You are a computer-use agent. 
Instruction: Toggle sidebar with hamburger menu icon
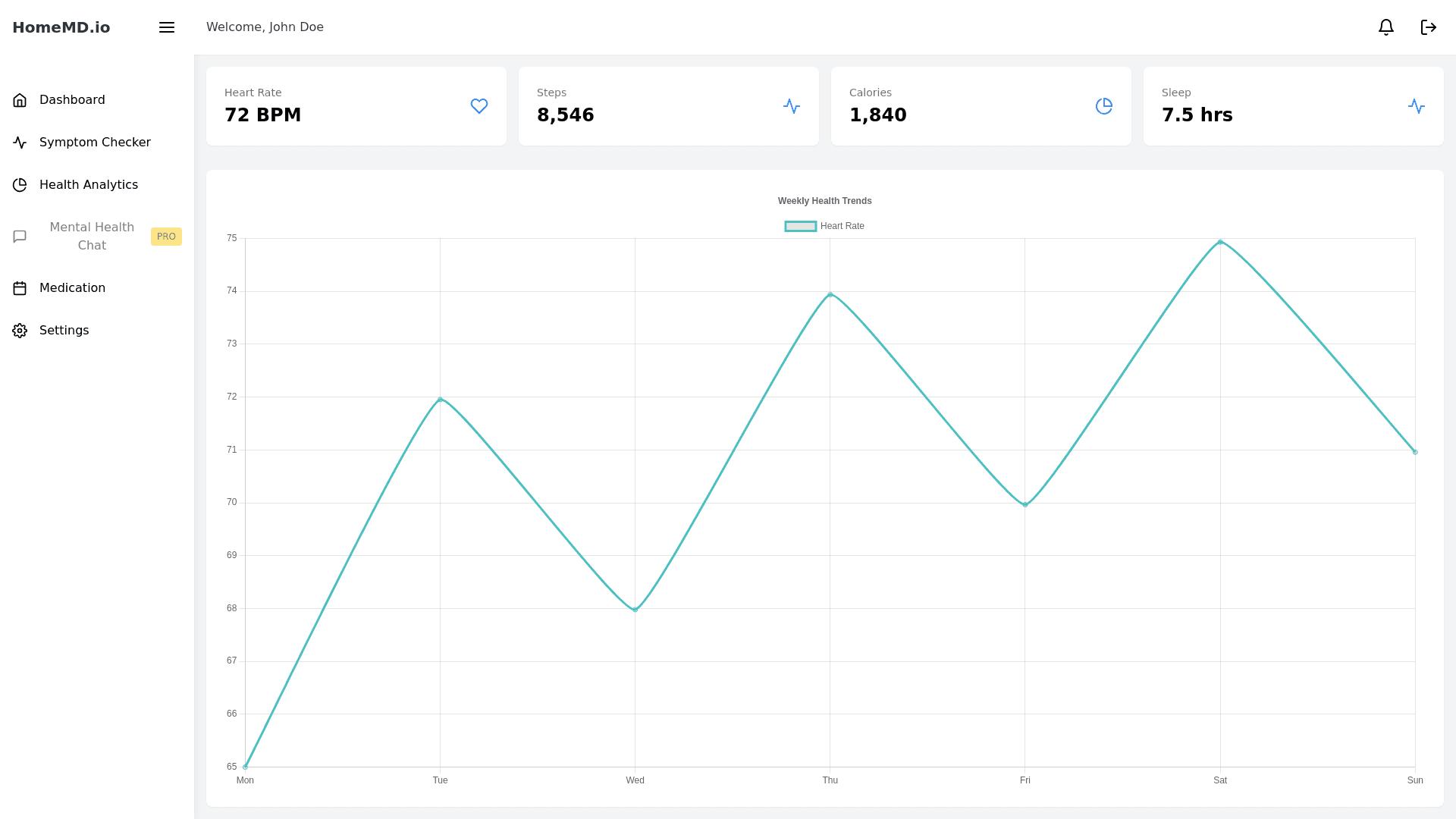click(167, 27)
